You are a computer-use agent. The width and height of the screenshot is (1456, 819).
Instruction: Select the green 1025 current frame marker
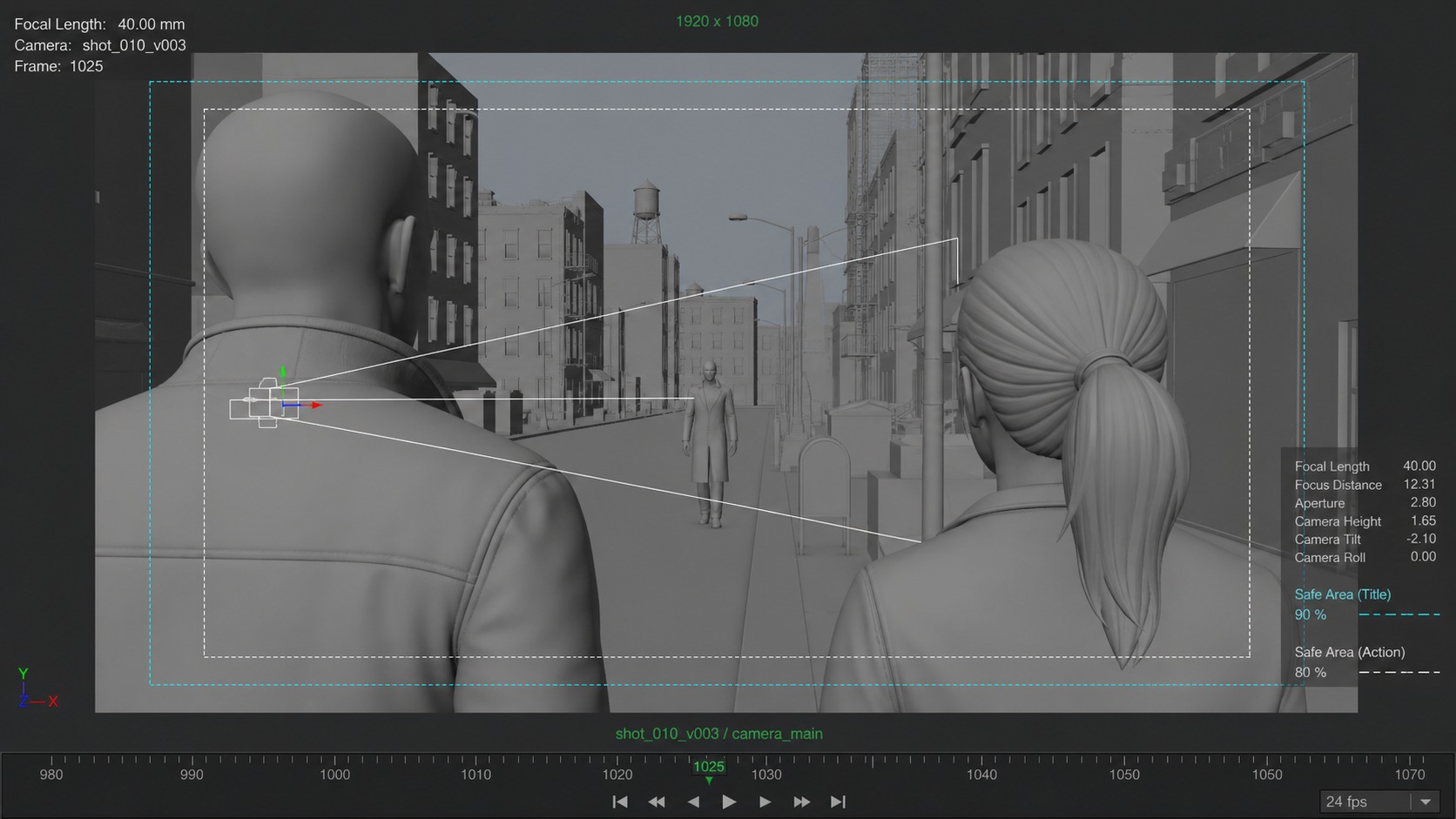[x=709, y=769]
